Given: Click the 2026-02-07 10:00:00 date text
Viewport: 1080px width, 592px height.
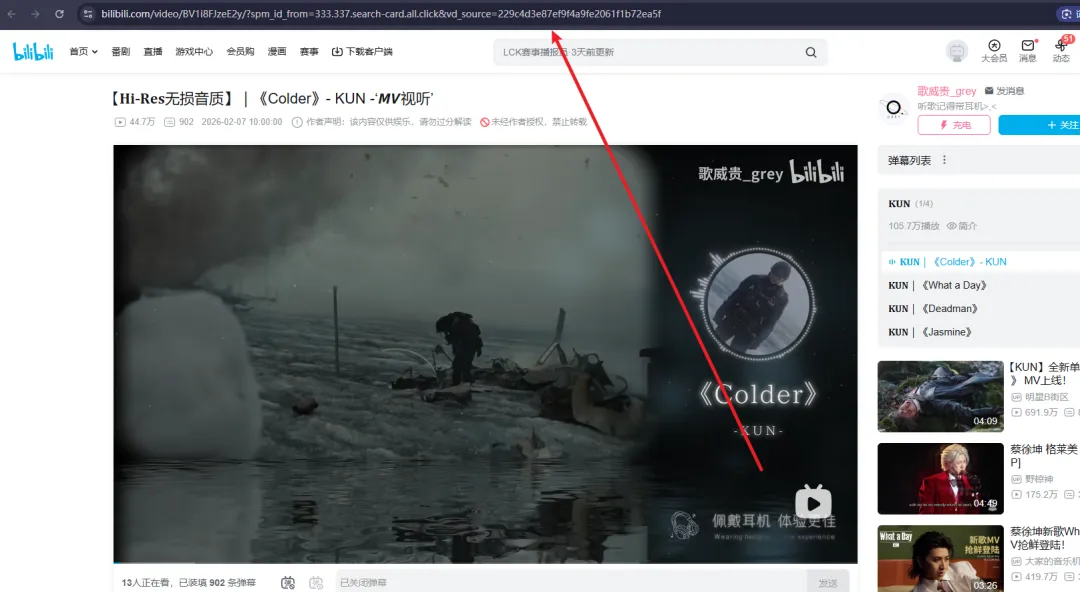Looking at the screenshot, I should coord(242,122).
